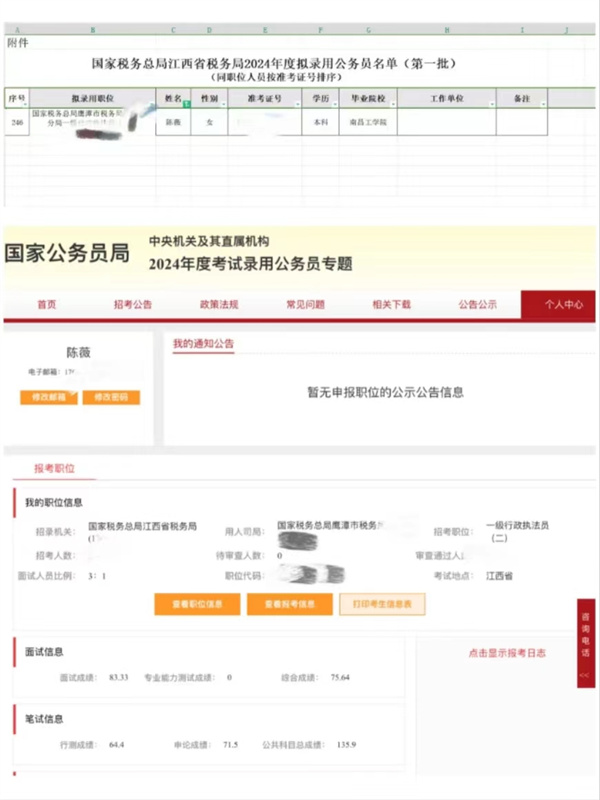
Task: Click the 申论成绩 value 71.5
Action: [x=231, y=745]
